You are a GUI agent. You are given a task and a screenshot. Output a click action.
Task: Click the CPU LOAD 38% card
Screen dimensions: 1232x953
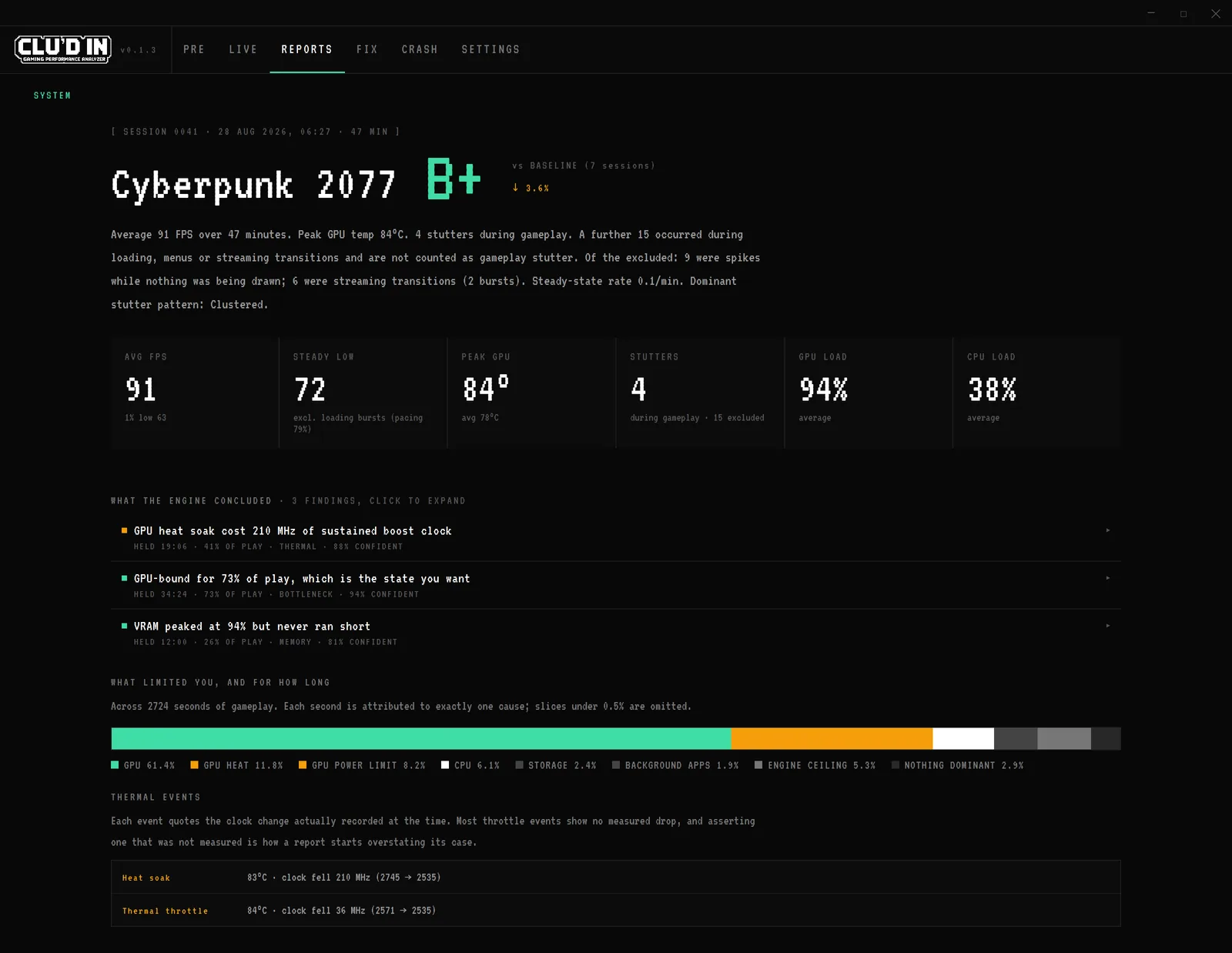pos(1037,393)
